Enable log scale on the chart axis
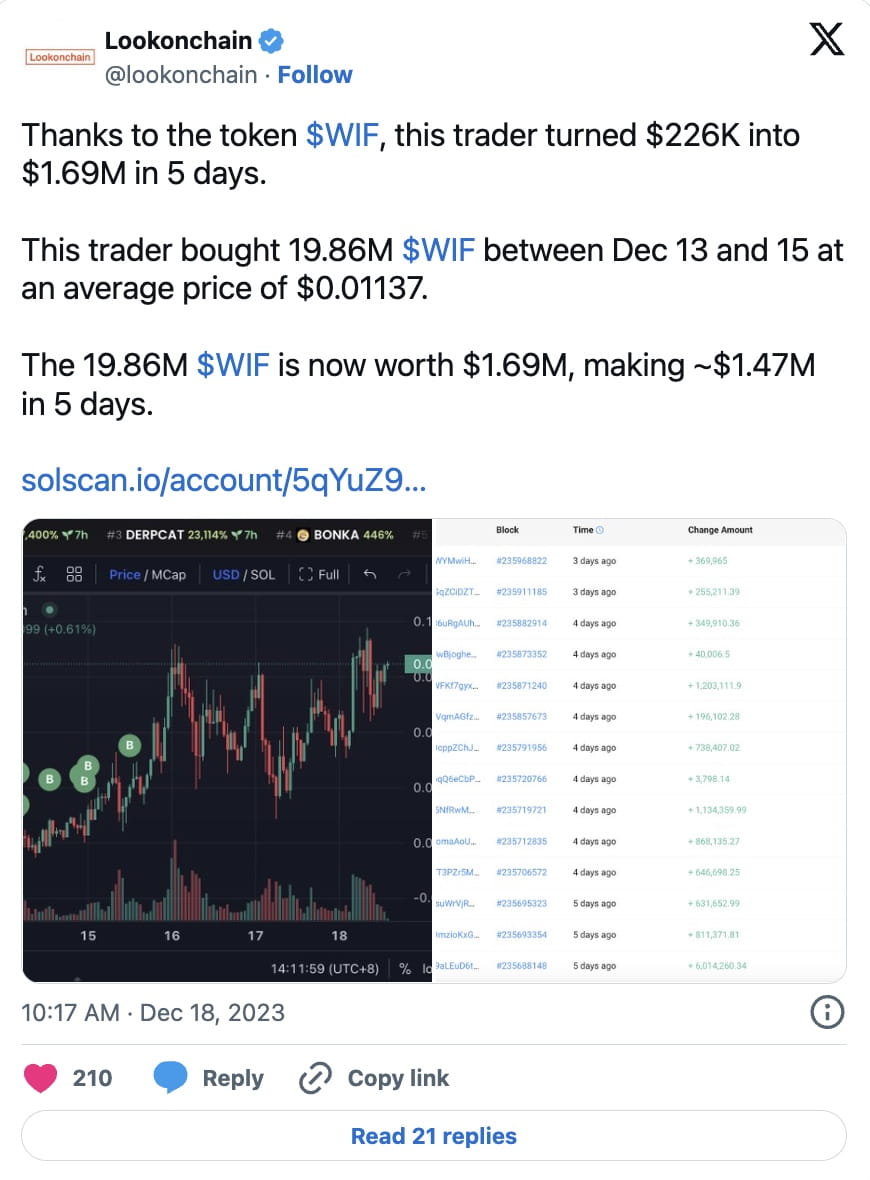 pos(428,968)
